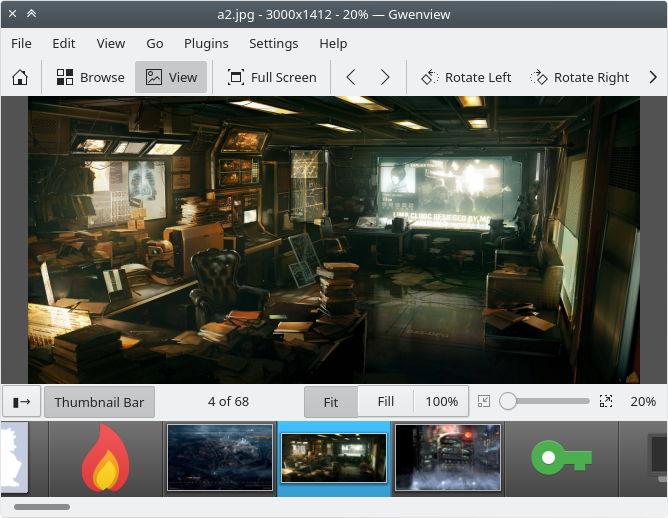Select the green key icon thumbnail
The width and height of the screenshot is (668, 518).
tap(561, 458)
